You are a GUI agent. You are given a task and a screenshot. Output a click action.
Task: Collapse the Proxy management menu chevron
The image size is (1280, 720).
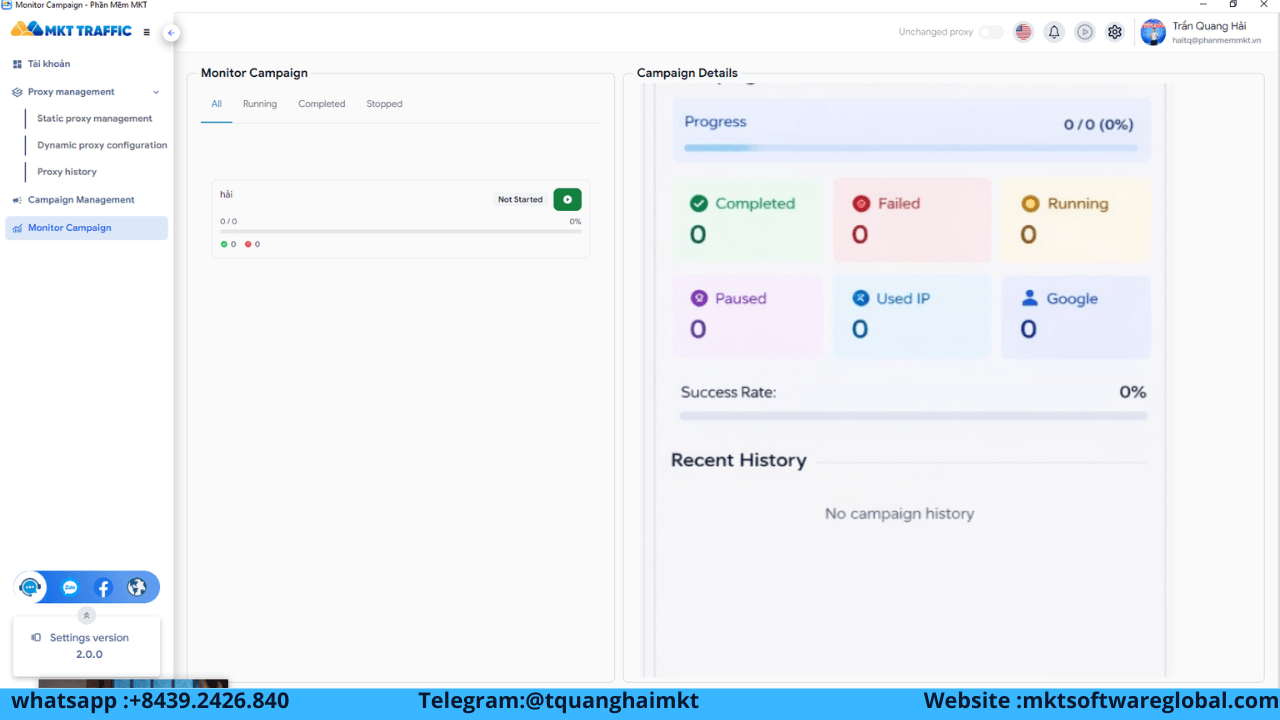tap(156, 92)
